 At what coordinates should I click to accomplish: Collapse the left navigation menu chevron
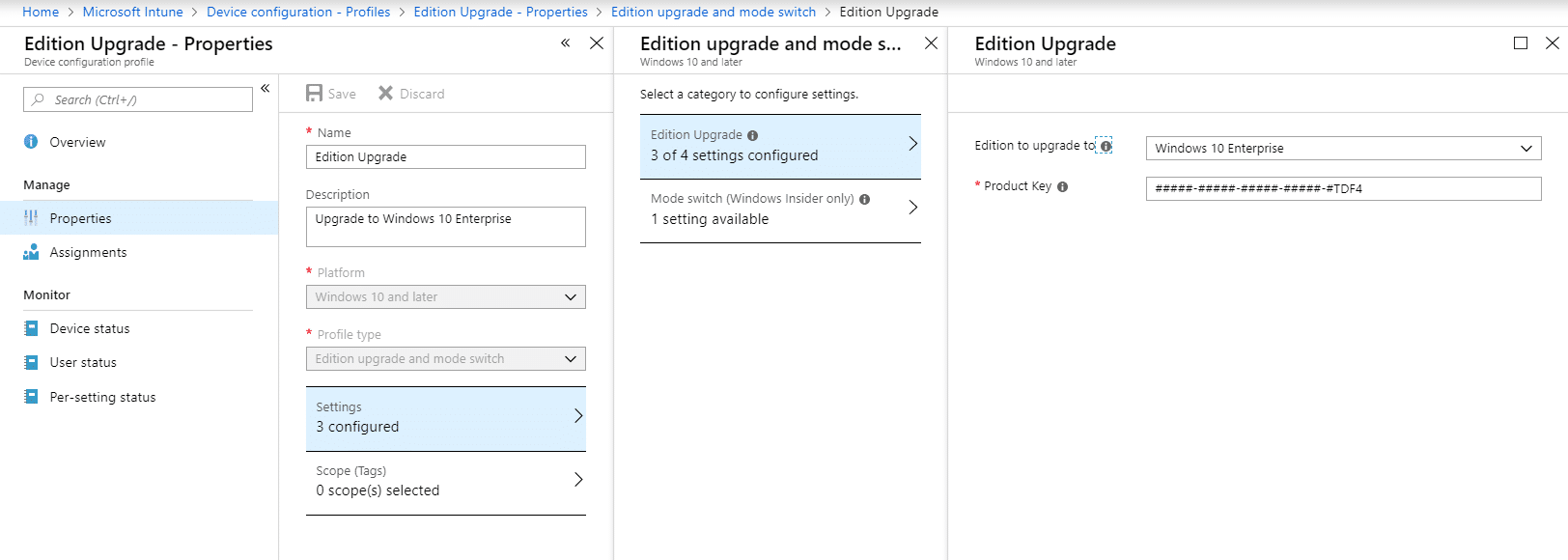point(265,88)
